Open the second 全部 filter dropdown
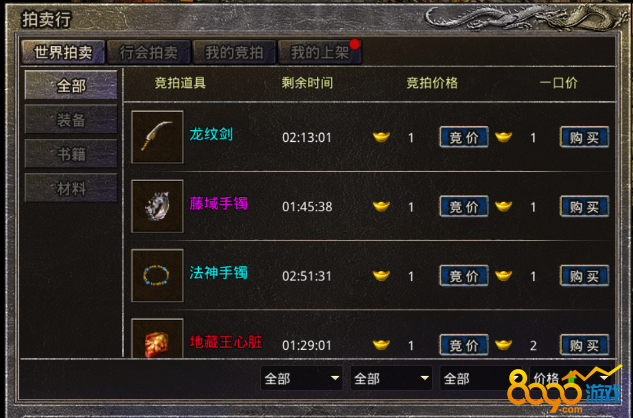 click(x=391, y=378)
